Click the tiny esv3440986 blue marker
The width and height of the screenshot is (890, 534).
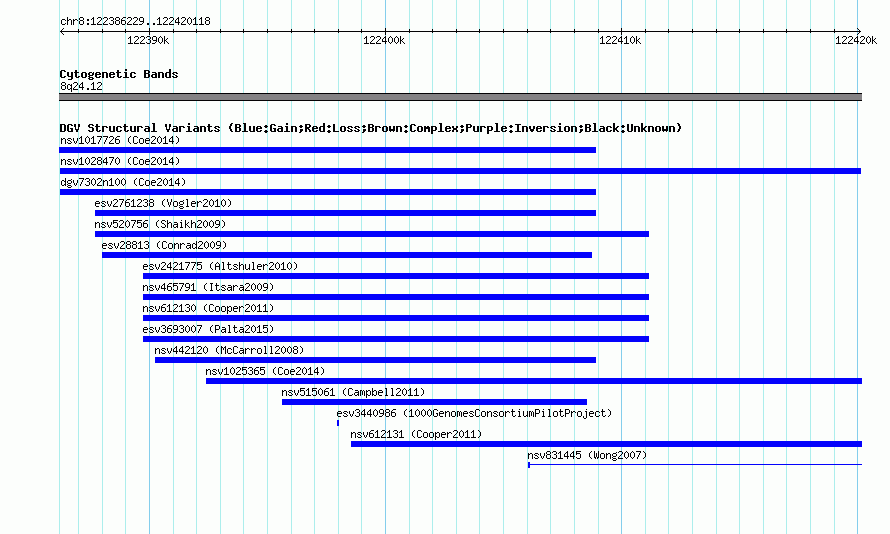pos(338,423)
